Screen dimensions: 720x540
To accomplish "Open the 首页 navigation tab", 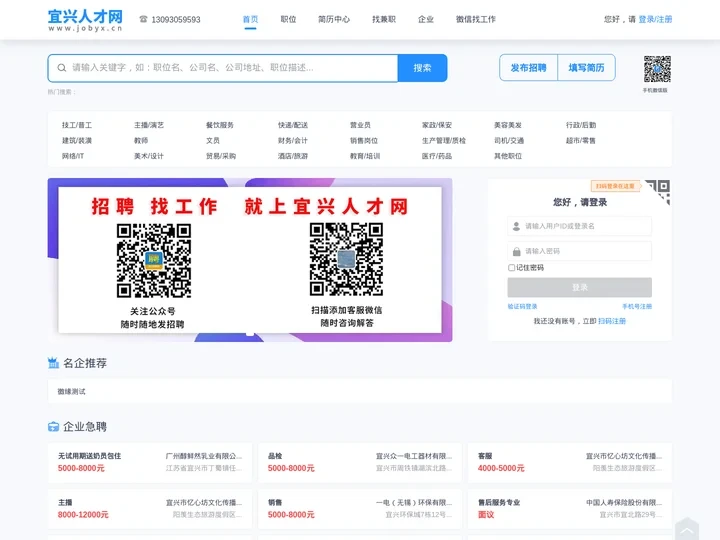I will 250,19.
